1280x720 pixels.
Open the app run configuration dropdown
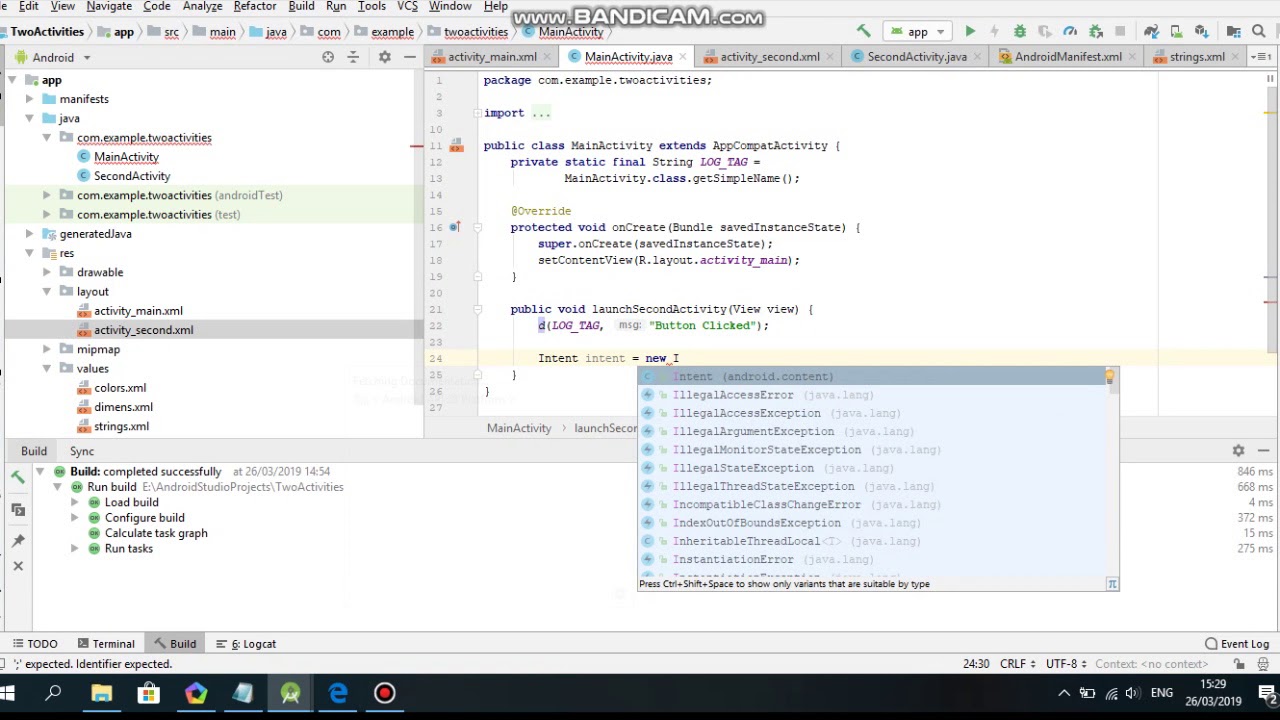[918, 31]
